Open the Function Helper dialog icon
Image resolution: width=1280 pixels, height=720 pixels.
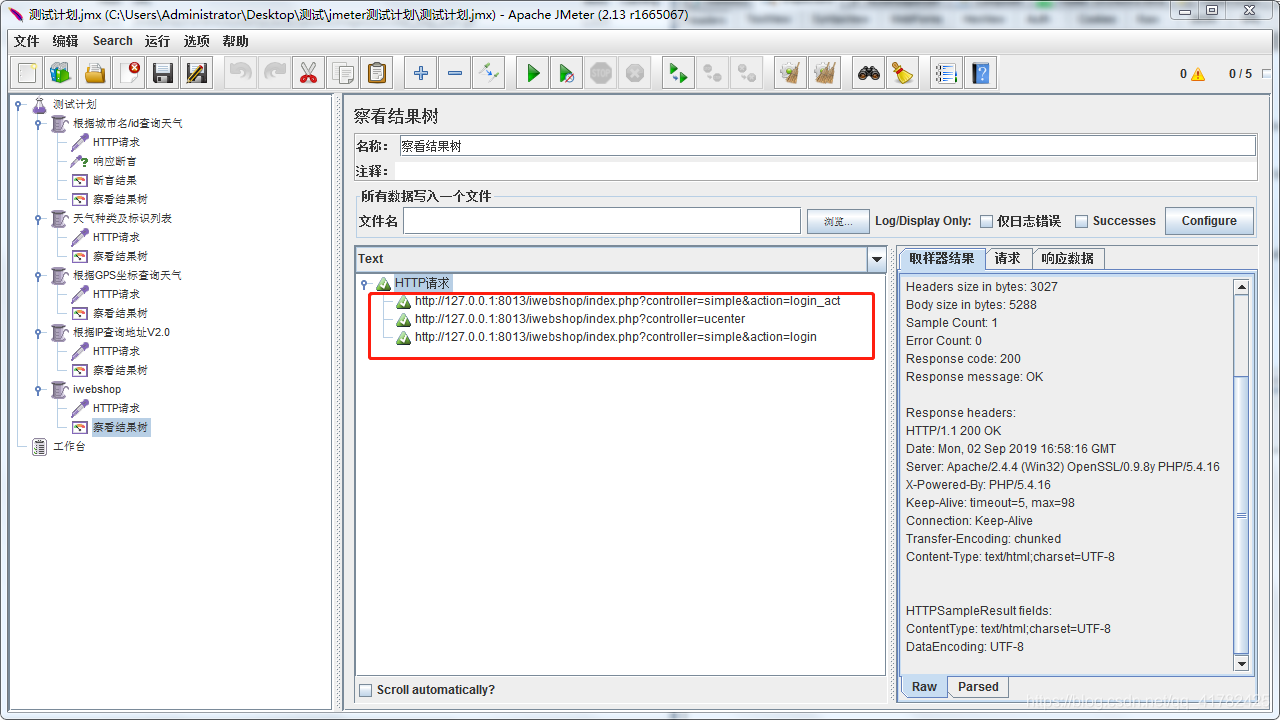[947, 73]
